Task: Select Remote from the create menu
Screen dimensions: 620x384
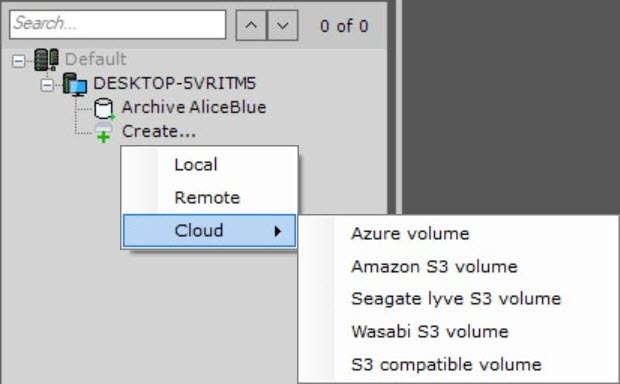Action: [x=209, y=197]
